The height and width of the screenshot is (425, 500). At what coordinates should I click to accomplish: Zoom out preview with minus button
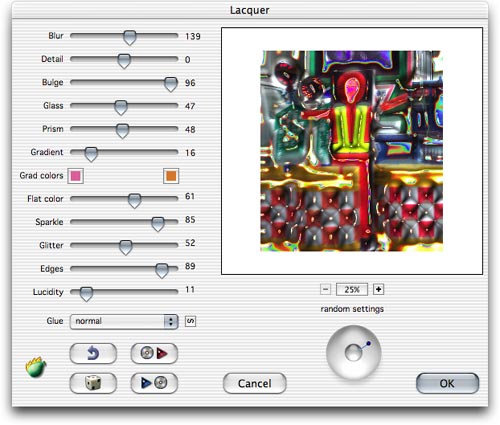click(x=325, y=289)
